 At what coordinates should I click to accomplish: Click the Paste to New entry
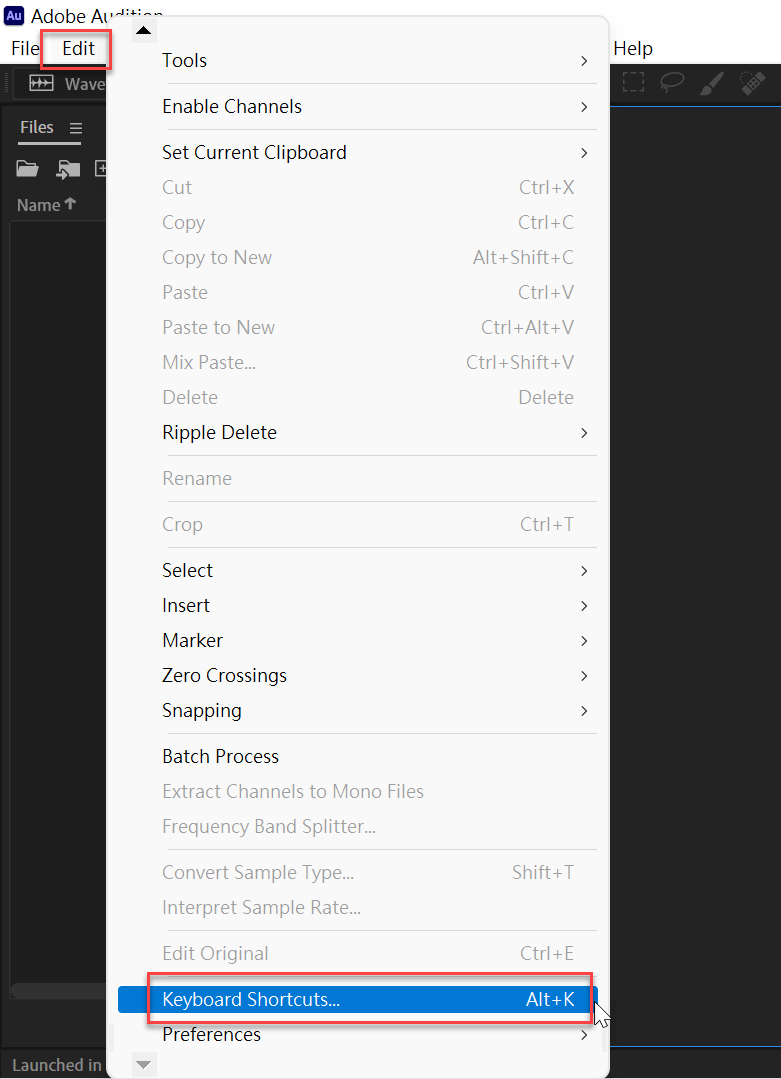358,328
